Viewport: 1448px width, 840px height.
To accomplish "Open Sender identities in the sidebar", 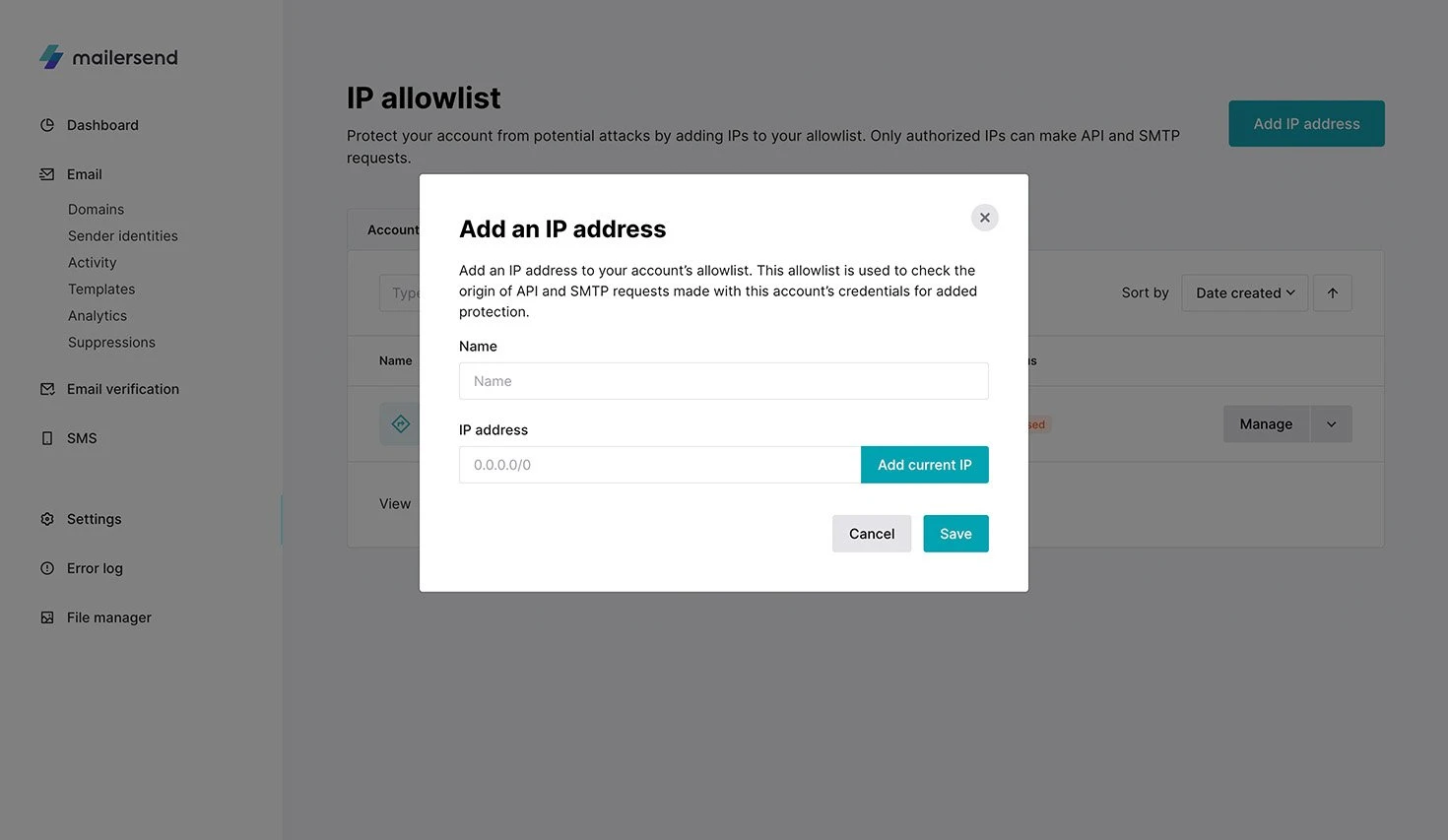I will [123, 236].
